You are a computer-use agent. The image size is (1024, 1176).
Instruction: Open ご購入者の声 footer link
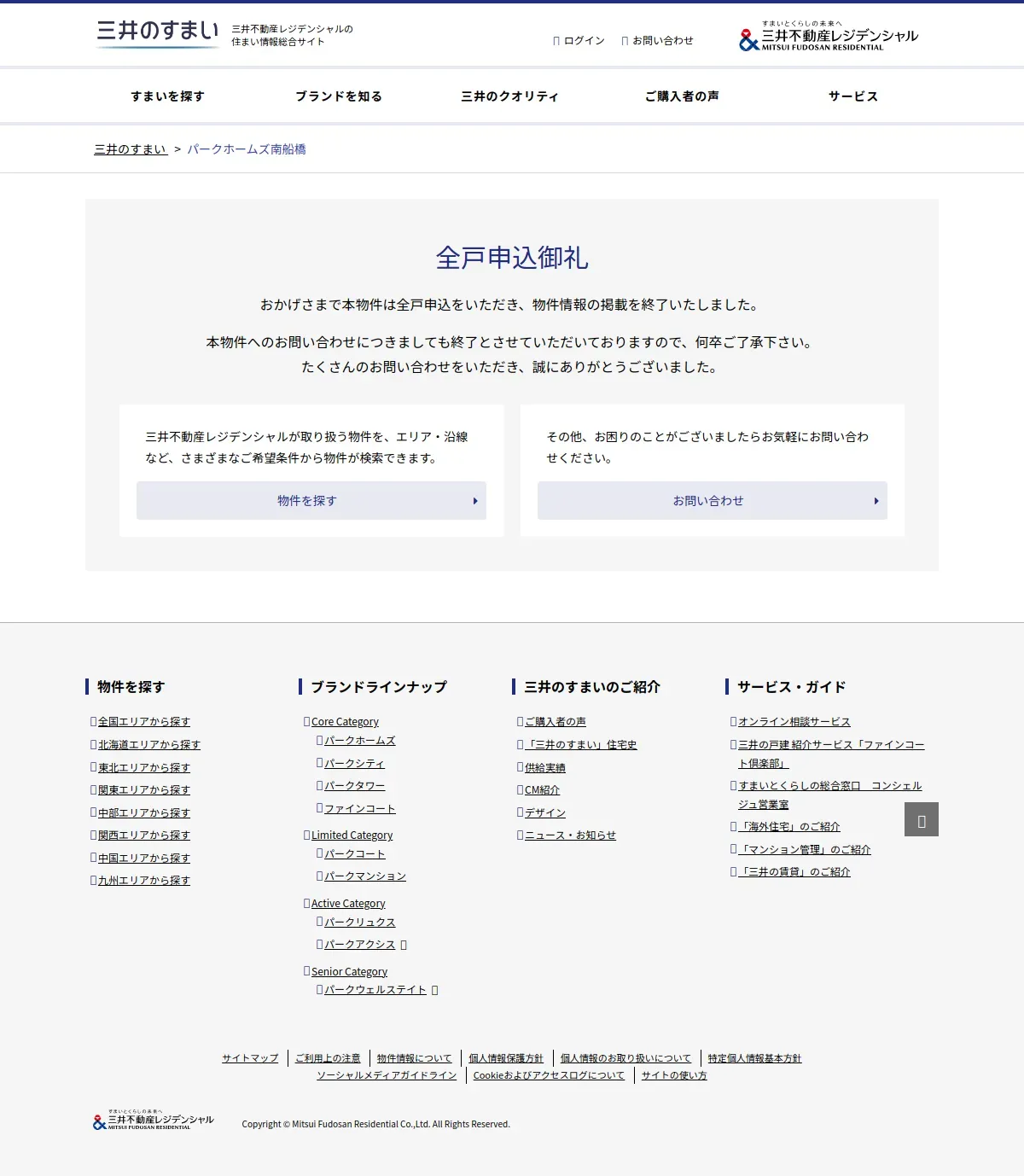pyautogui.click(x=555, y=722)
